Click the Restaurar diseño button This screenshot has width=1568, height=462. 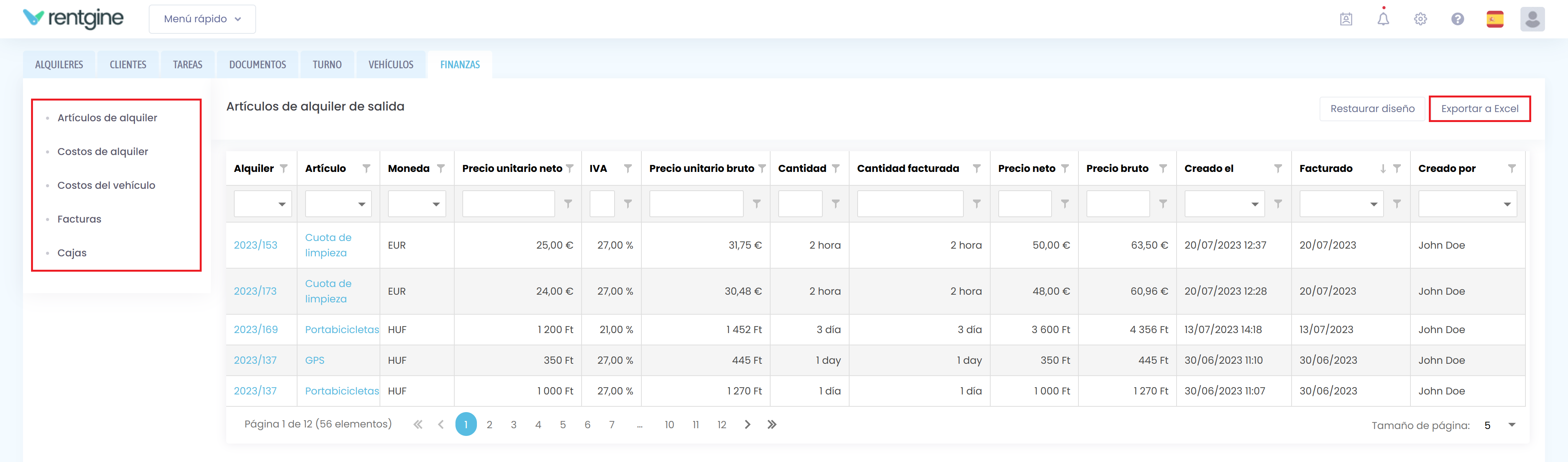1372,109
